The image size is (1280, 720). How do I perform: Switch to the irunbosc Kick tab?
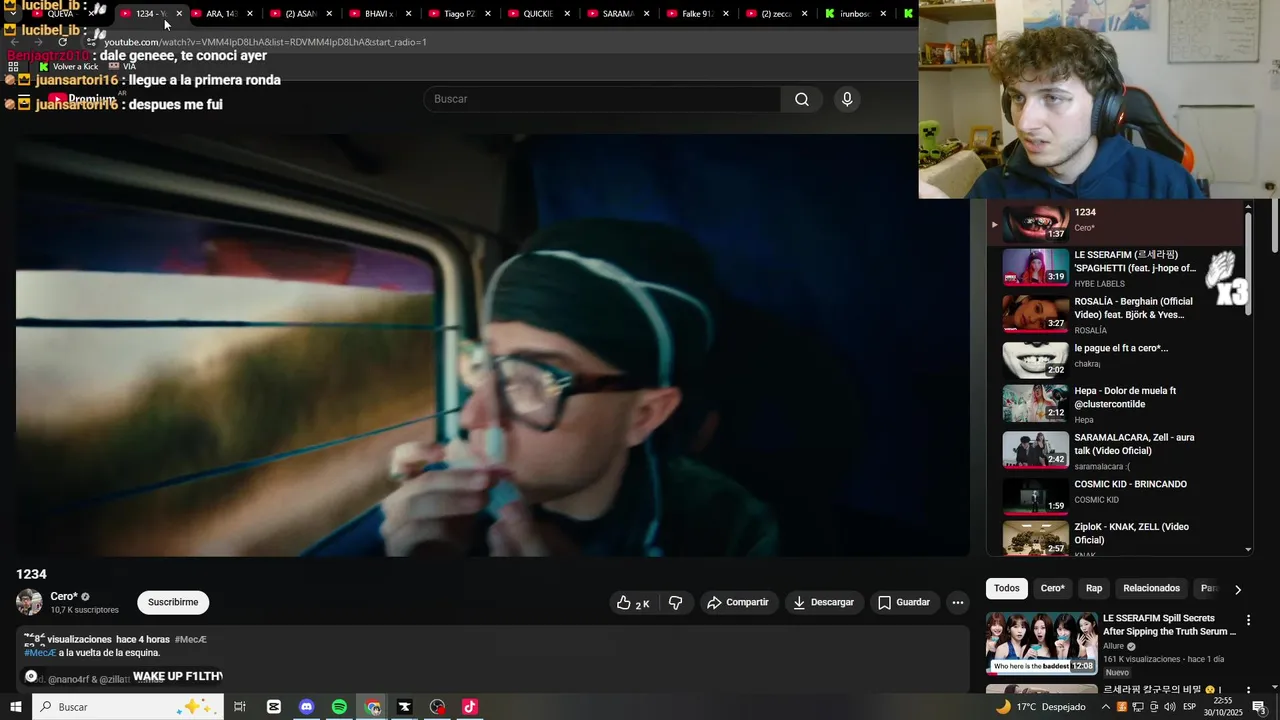point(855,14)
